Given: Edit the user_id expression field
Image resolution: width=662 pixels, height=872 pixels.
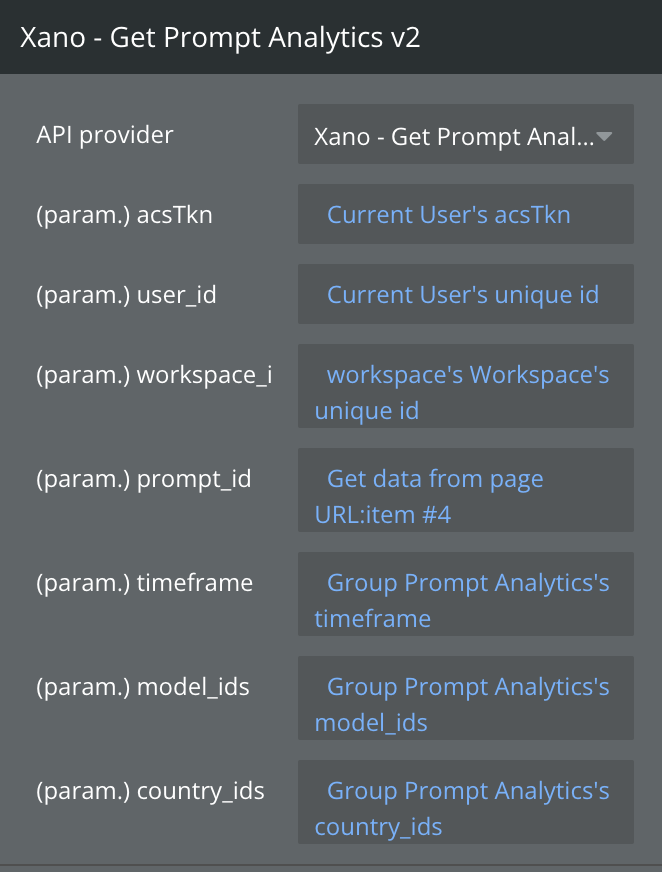Looking at the screenshot, I should tap(466, 294).
